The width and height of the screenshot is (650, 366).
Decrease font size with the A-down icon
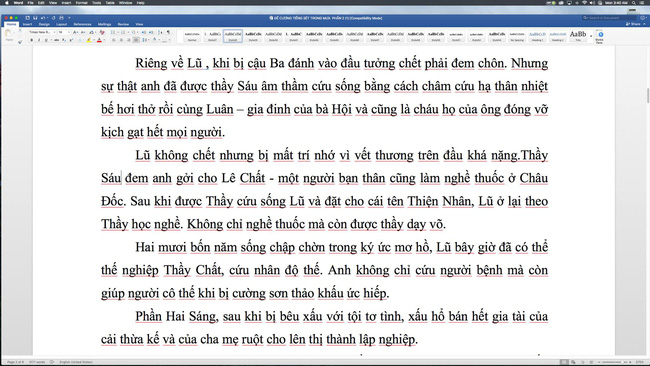pos(83,32)
